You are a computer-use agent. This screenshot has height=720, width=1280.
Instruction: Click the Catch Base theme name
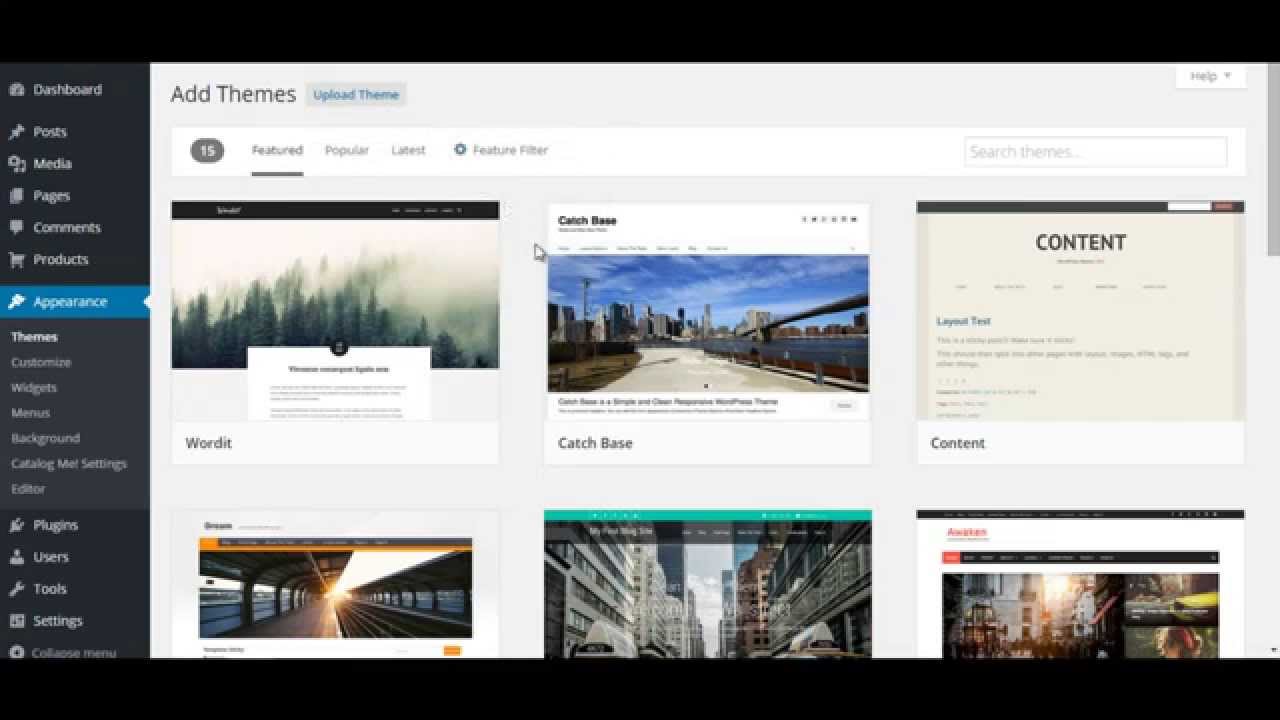(595, 443)
